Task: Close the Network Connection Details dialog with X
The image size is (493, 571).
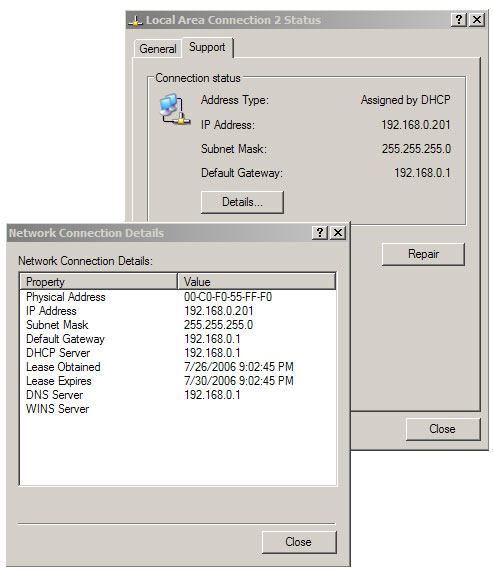Action: tap(338, 232)
